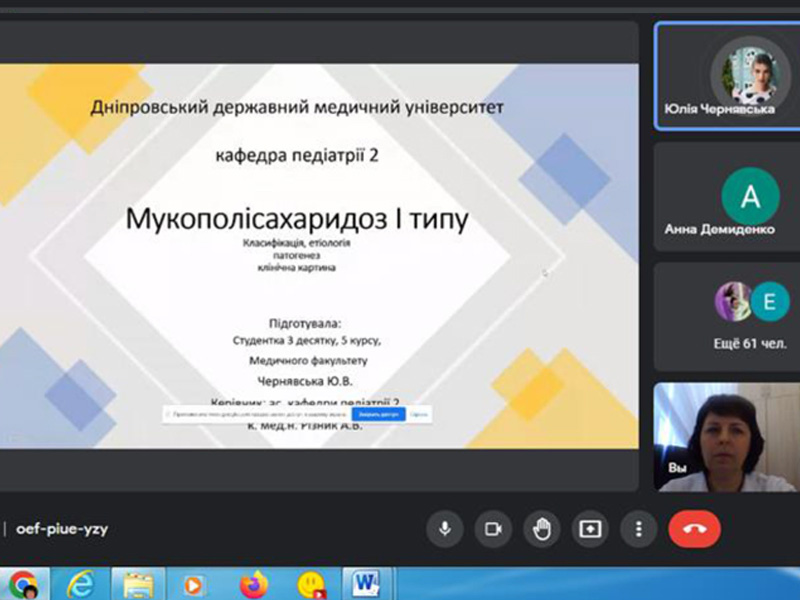The image size is (800, 600).
Task: Open Firefox from the taskbar
Action: pyautogui.click(x=255, y=584)
